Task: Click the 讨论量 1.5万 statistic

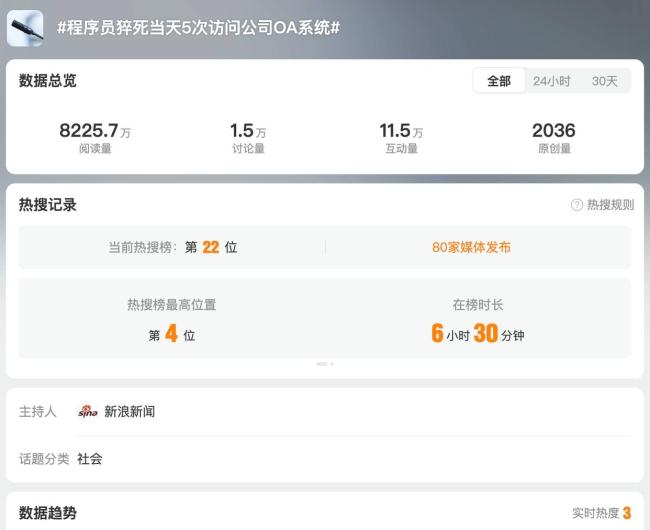Action: point(248,138)
